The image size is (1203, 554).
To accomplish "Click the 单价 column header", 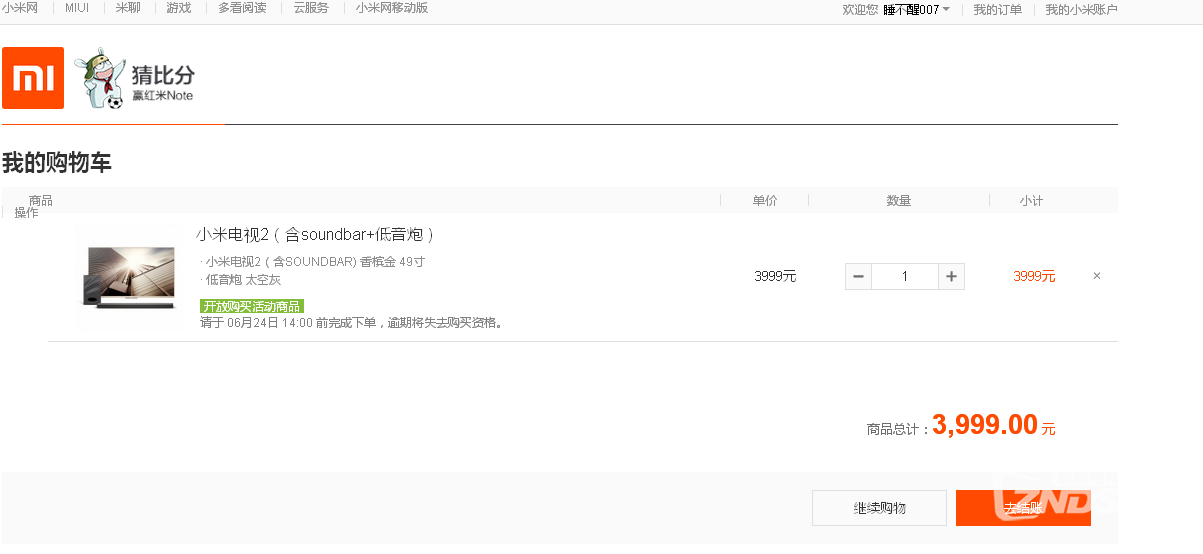I will pyautogui.click(x=765, y=201).
